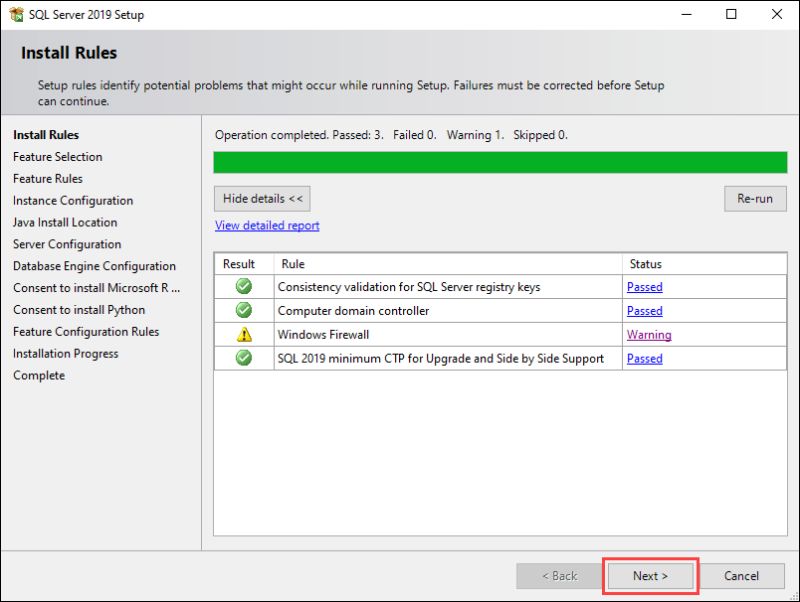Select Installation Progress in the sidebar

tap(65, 353)
